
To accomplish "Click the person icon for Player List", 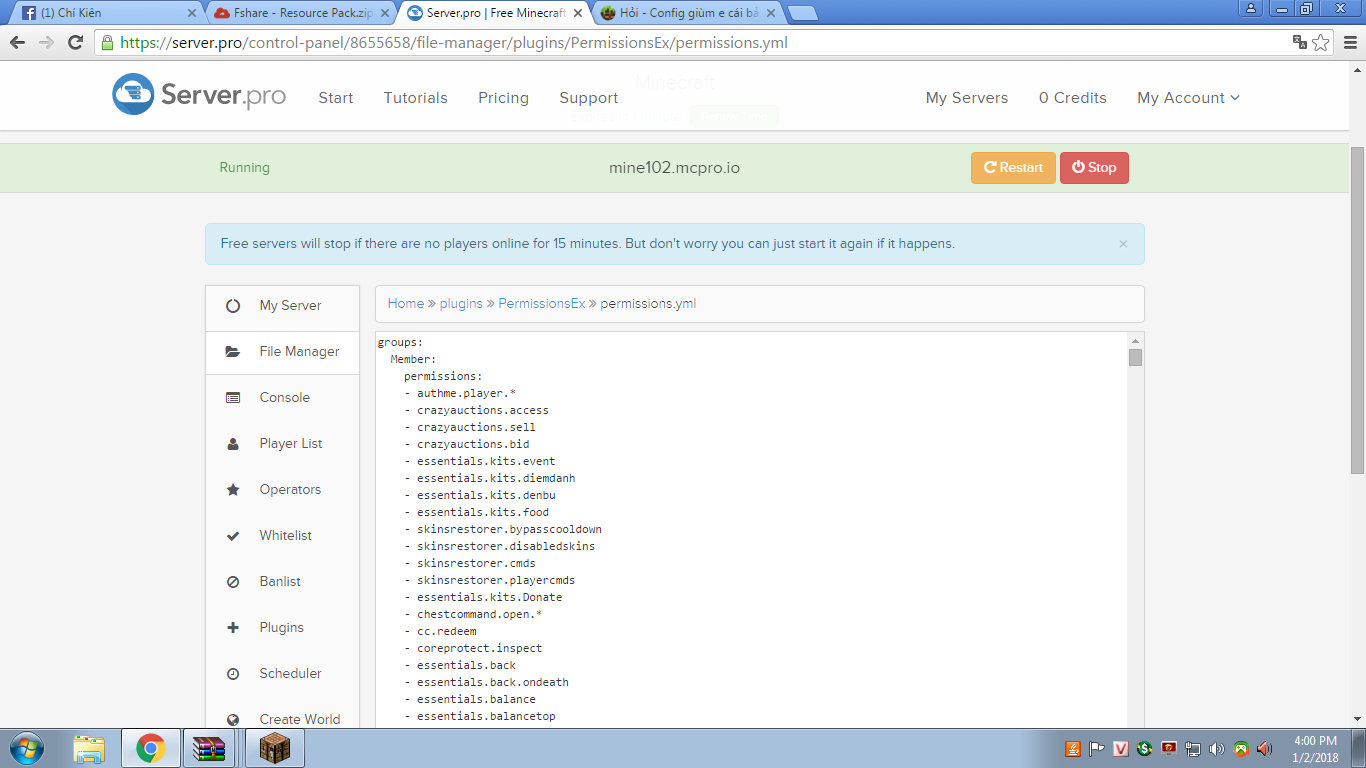I will [x=233, y=444].
